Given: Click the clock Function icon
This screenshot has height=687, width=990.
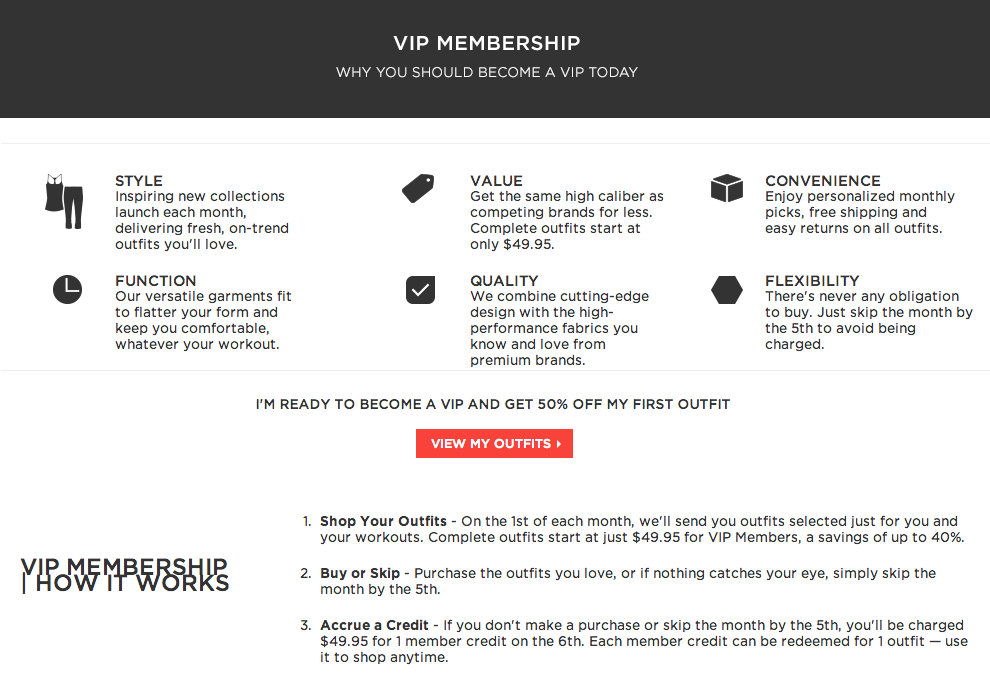Looking at the screenshot, I should coord(67,289).
